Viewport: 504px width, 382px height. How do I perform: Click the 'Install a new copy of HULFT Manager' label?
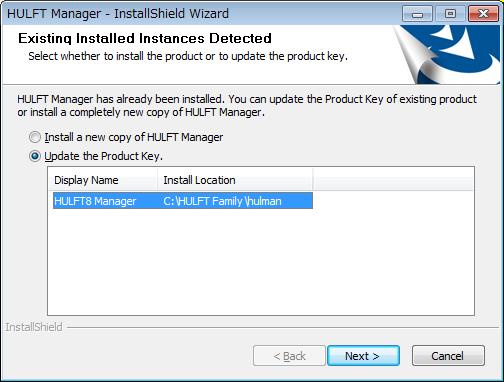(x=134, y=137)
